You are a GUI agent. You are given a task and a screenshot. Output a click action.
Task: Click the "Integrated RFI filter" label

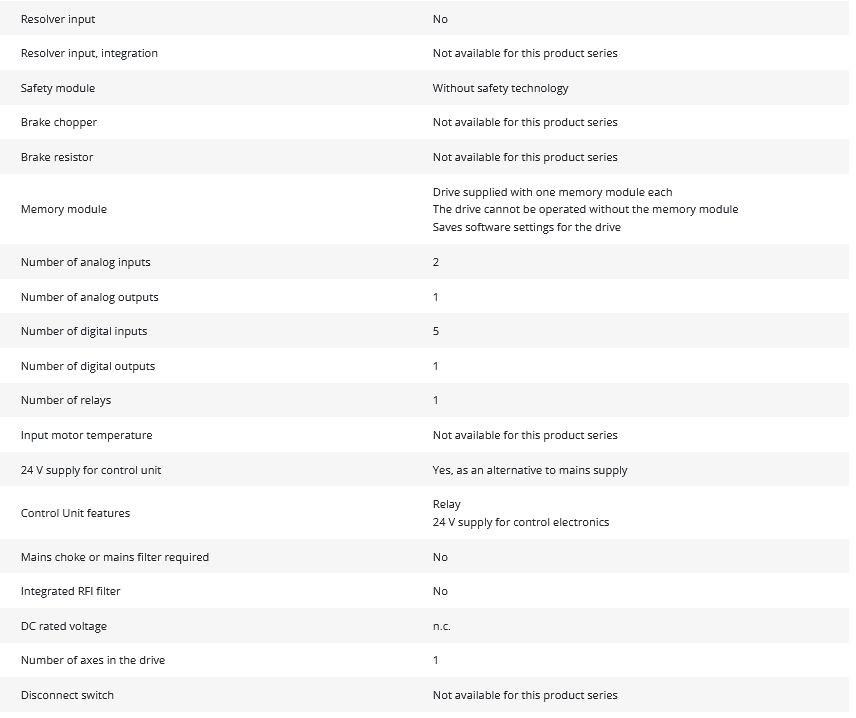(x=70, y=591)
